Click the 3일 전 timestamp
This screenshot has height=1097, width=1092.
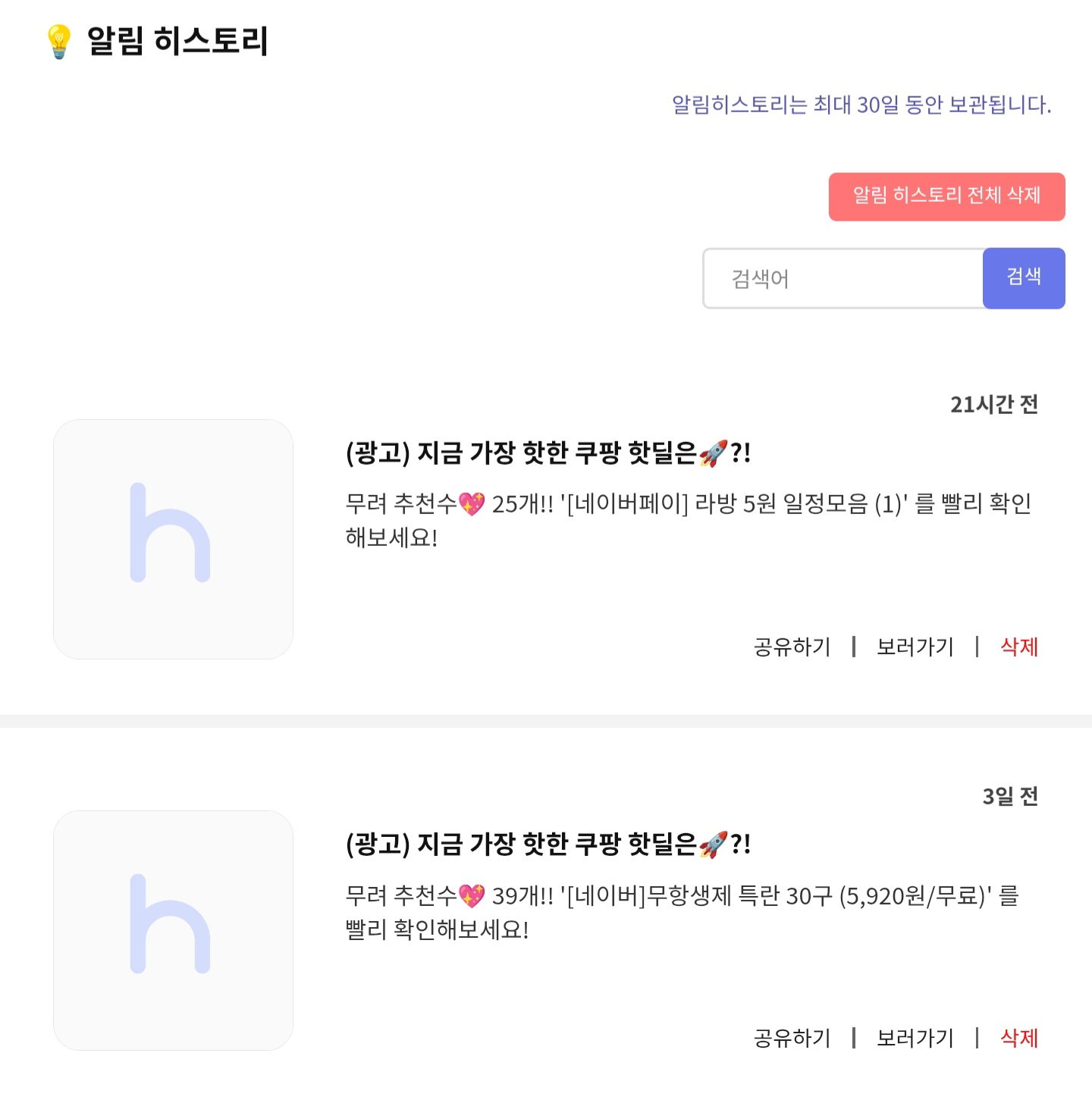[1010, 796]
